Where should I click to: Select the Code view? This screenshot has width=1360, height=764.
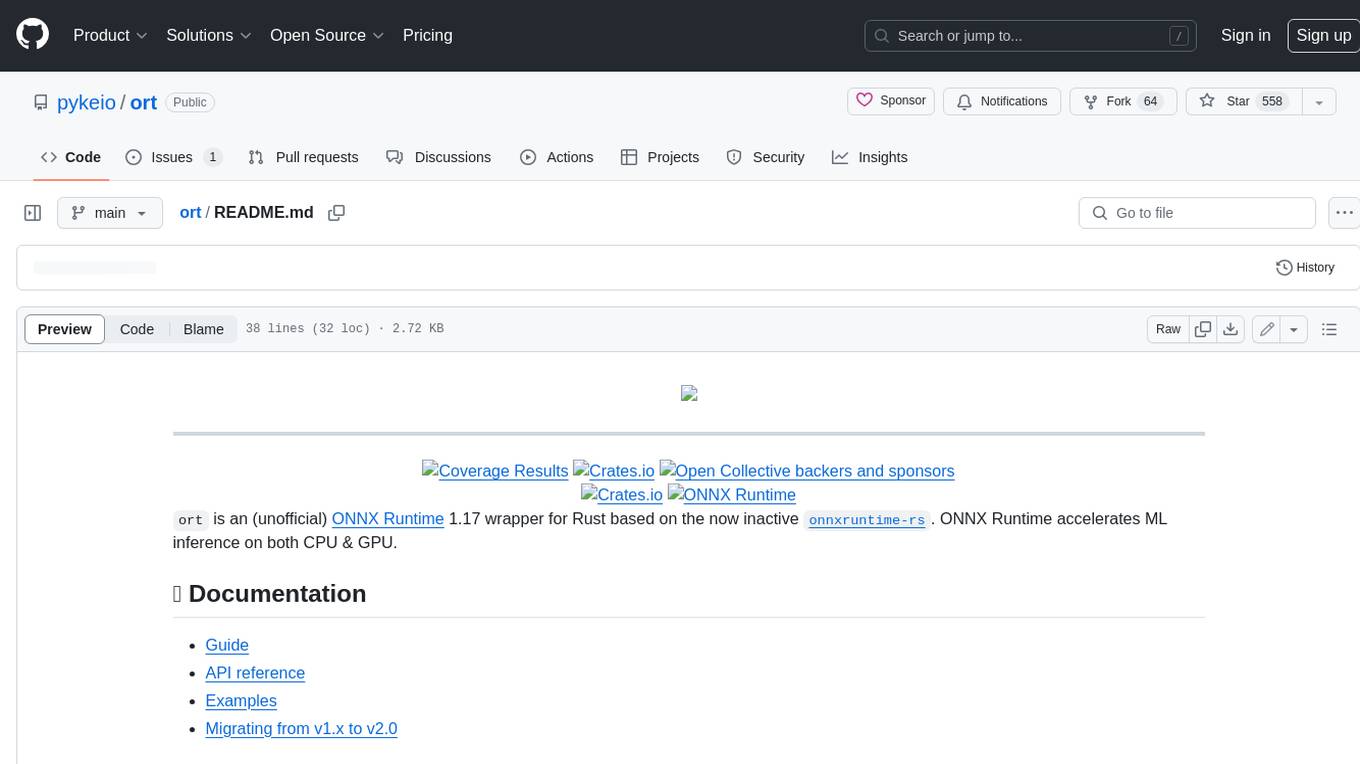coord(137,329)
